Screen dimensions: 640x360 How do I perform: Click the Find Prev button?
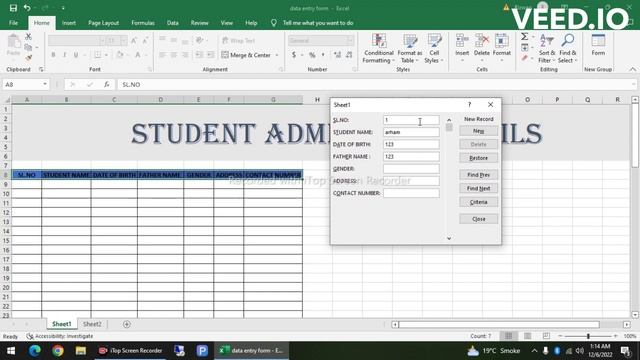478,175
